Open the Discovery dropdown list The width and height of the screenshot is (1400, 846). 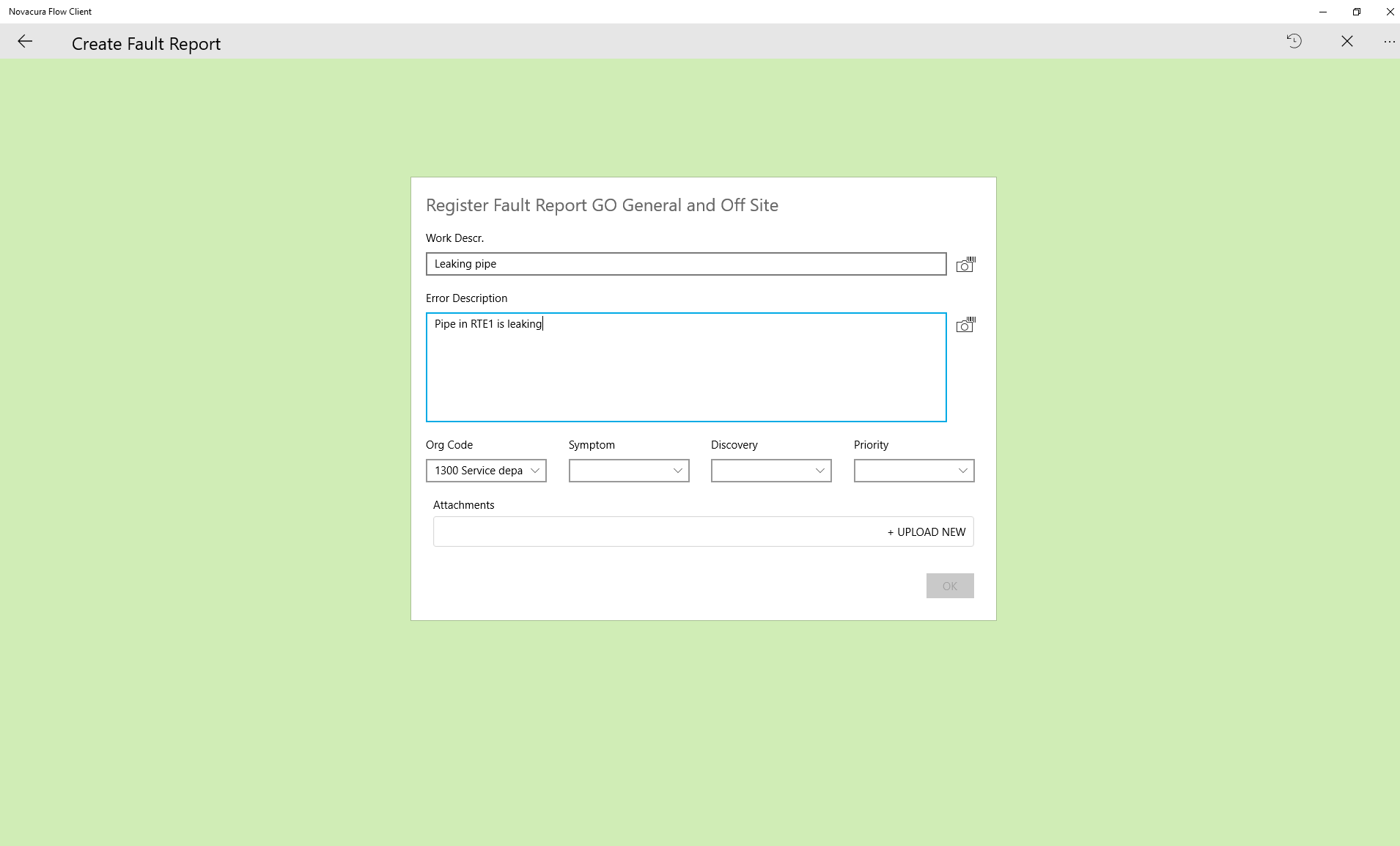[x=771, y=471]
